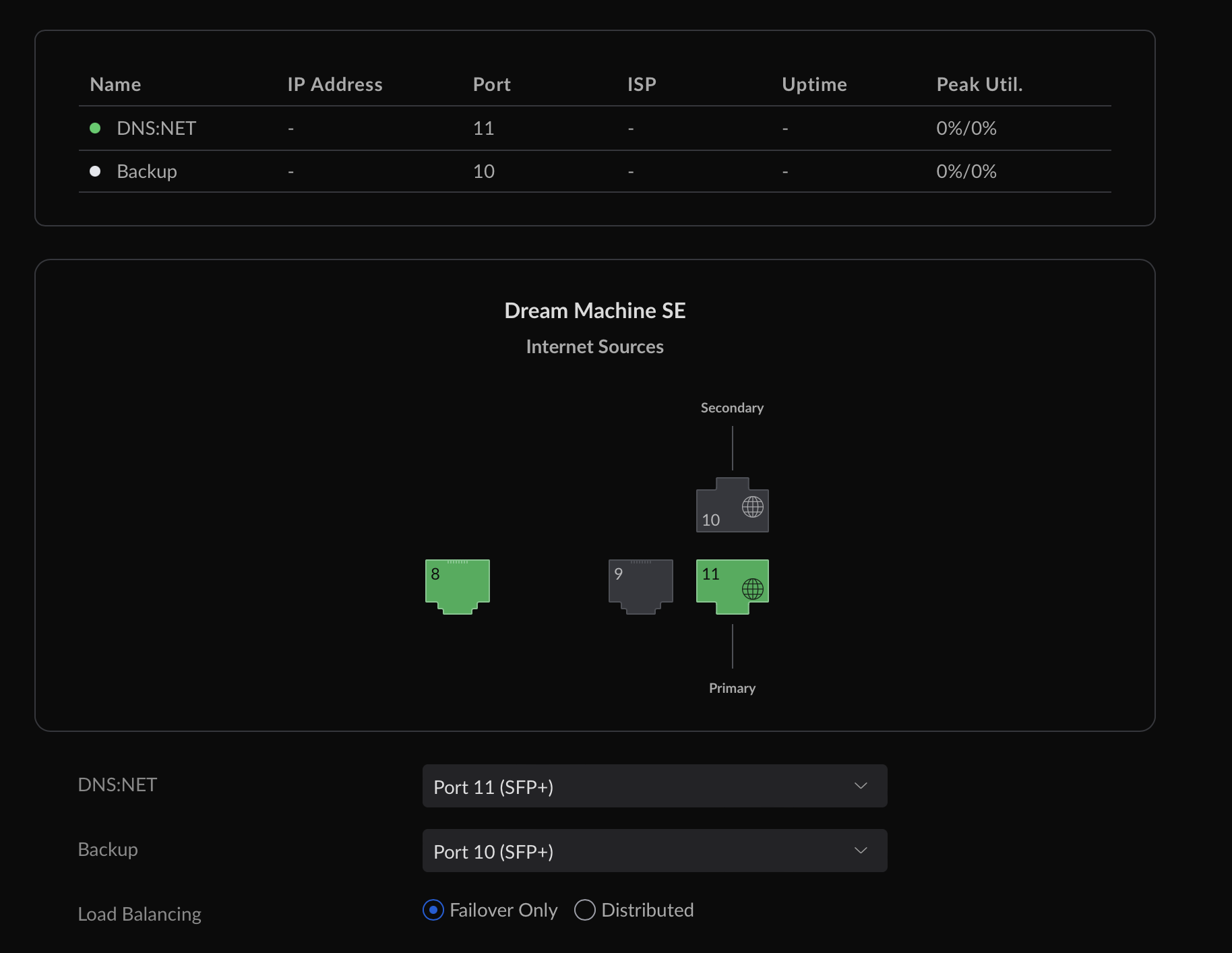Open the DNS:NET port dropdown
The width and height of the screenshot is (1232, 953).
pos(655,786)
